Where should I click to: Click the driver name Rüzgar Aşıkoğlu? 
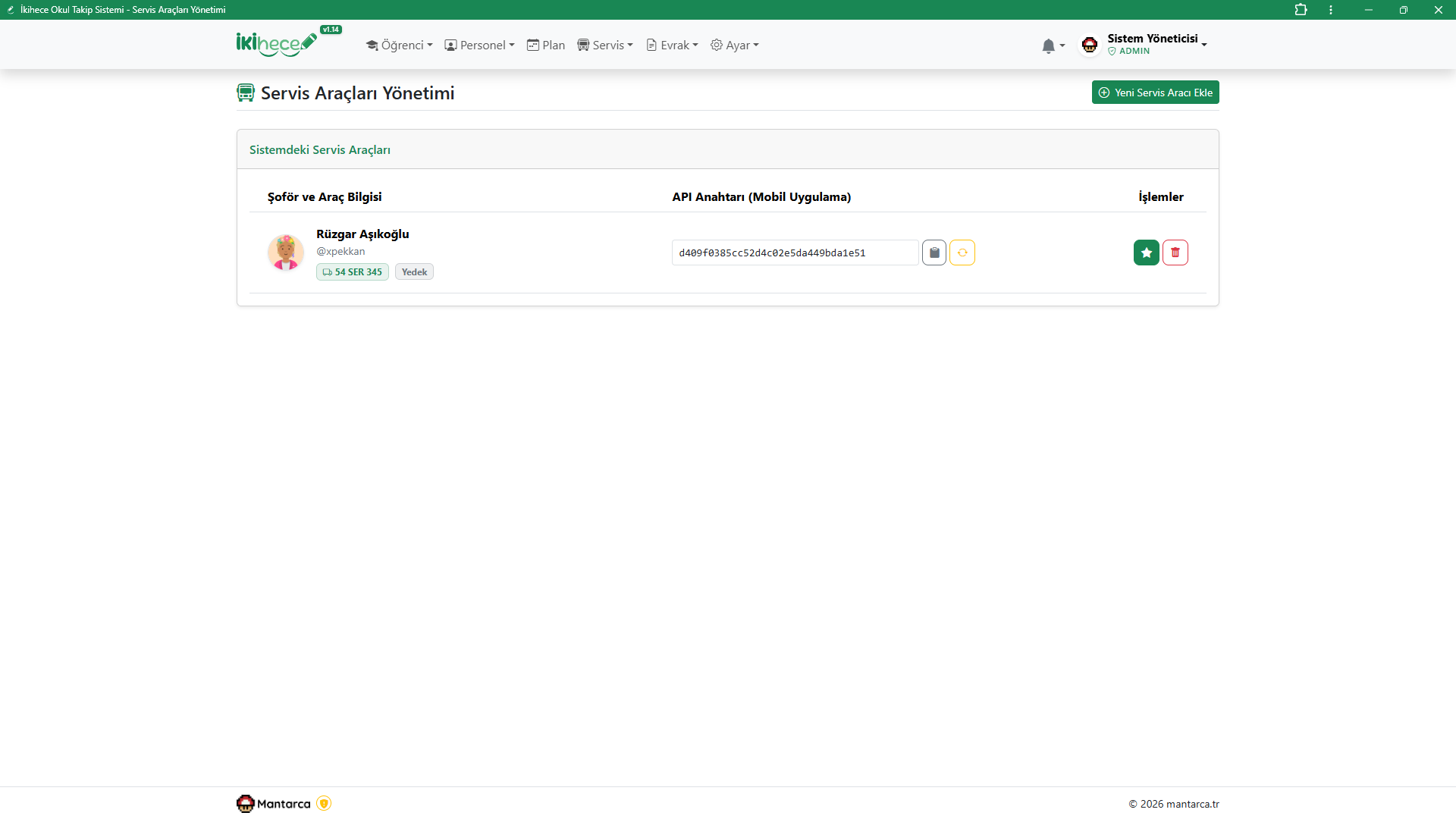point(362,234)
